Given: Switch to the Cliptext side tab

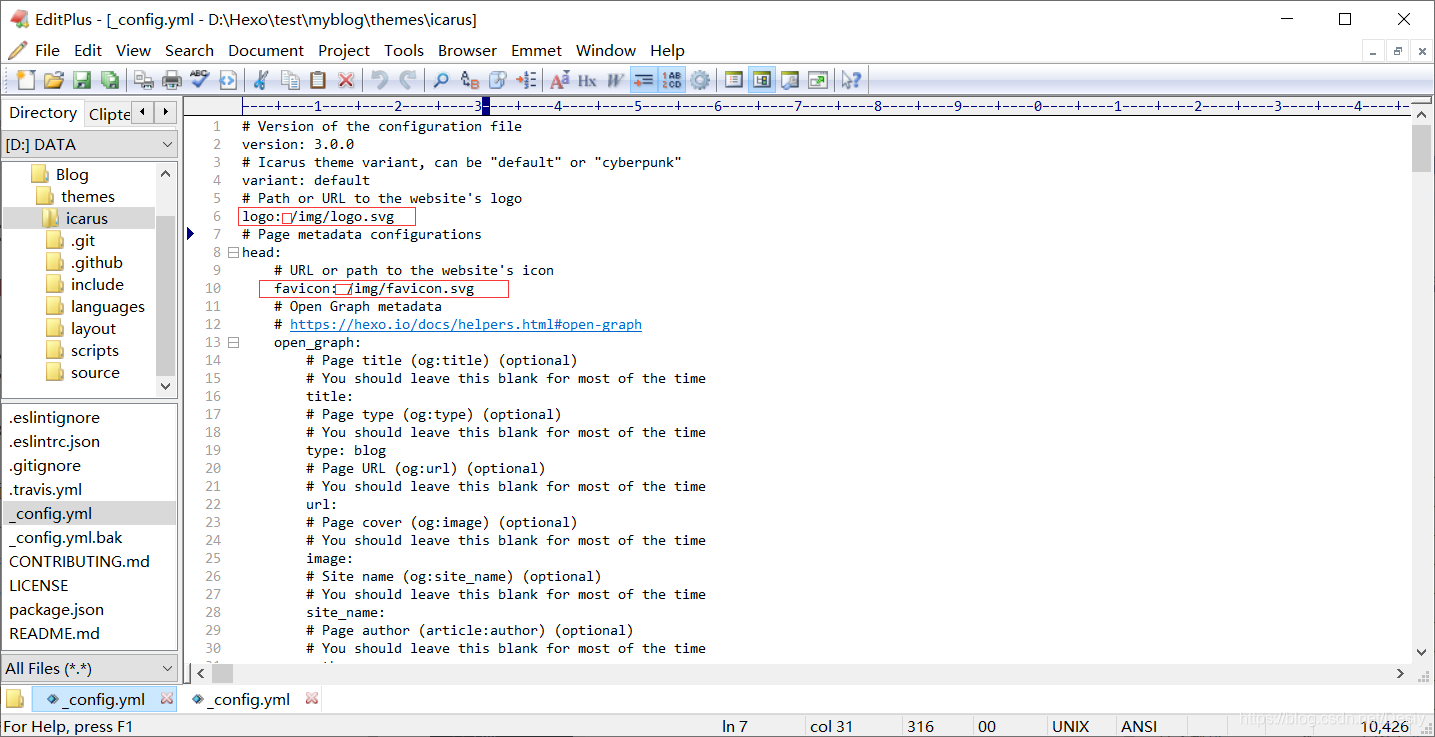Looking at the screenshot, I should [x=109, y=114].
